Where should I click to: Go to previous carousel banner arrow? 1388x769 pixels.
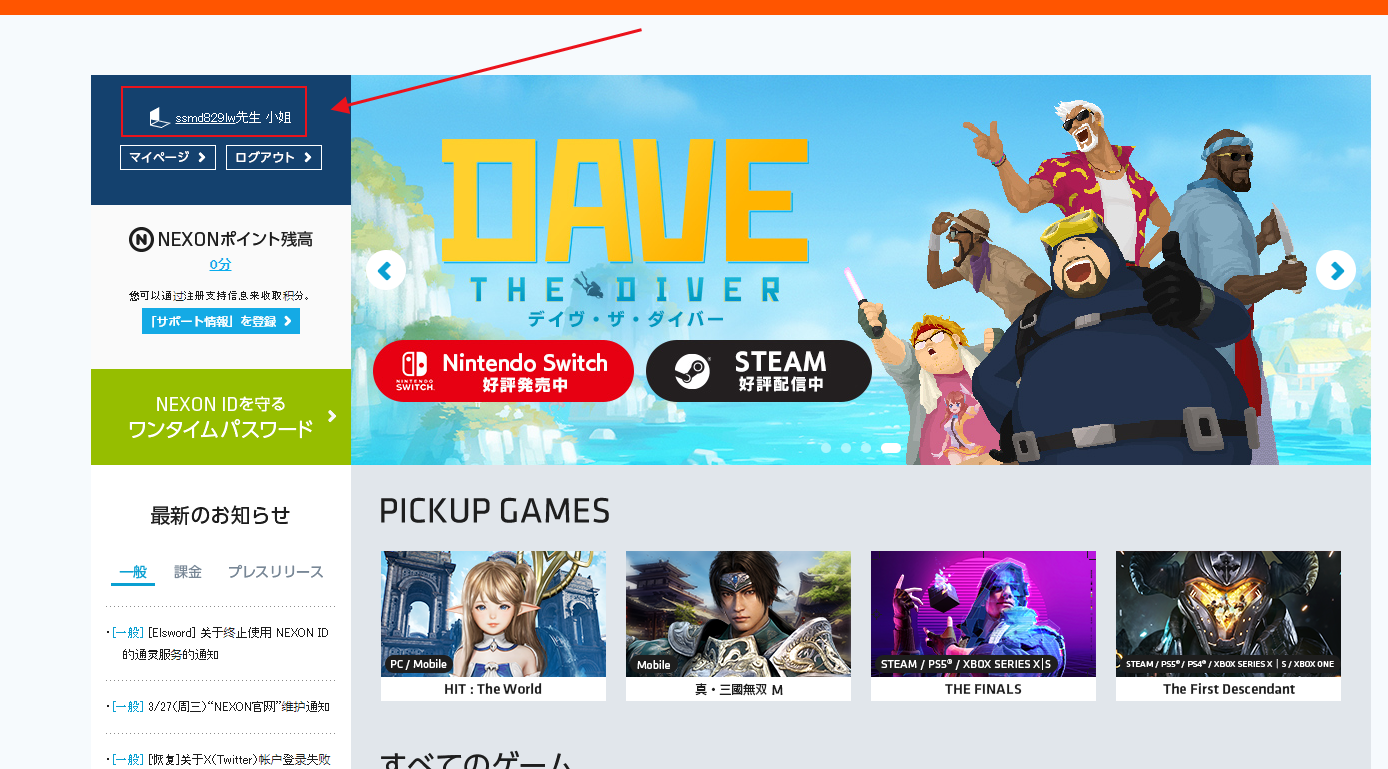click(386, 270)
